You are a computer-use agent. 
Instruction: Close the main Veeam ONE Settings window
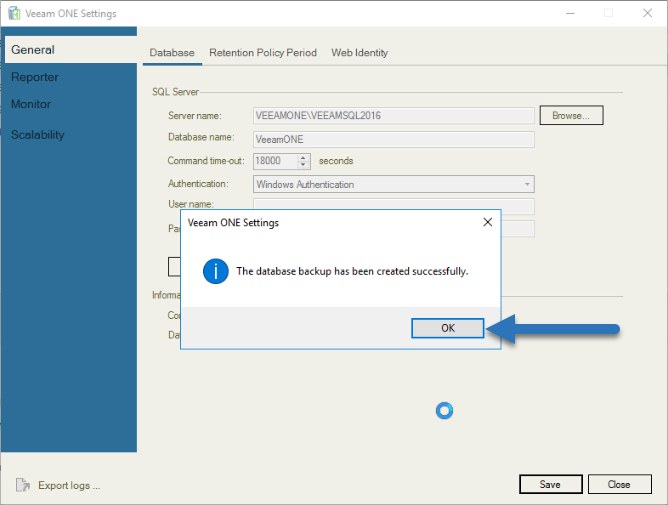pyautogui.click(x=647, y=13)
